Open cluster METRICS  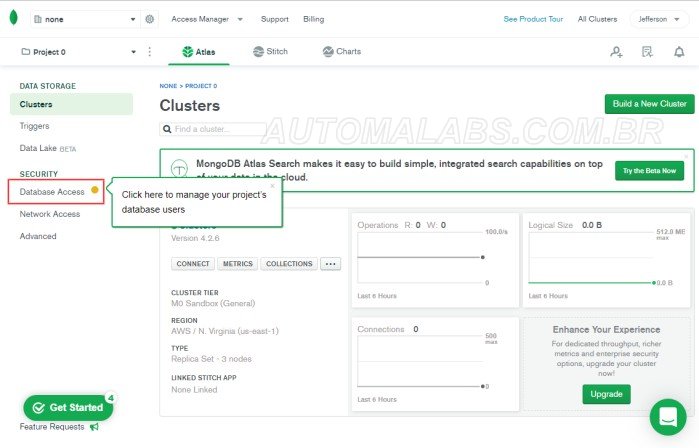click(x=238, y=264)
